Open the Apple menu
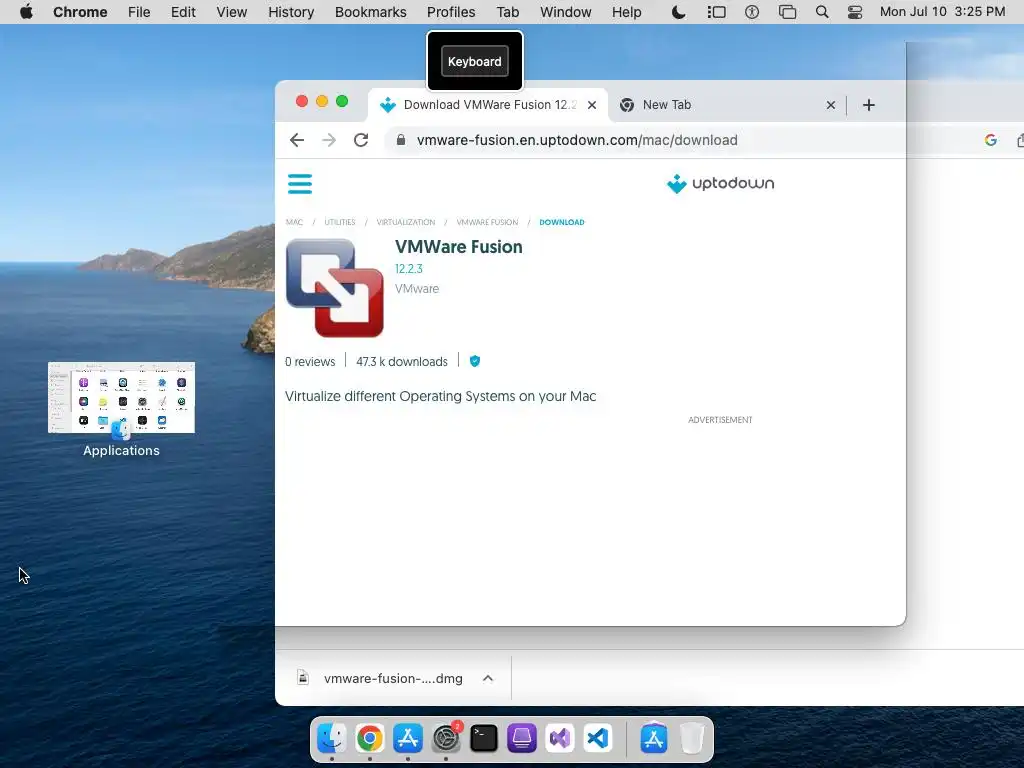Viewport: 1024px width, 768px height. tap(26, 12)
